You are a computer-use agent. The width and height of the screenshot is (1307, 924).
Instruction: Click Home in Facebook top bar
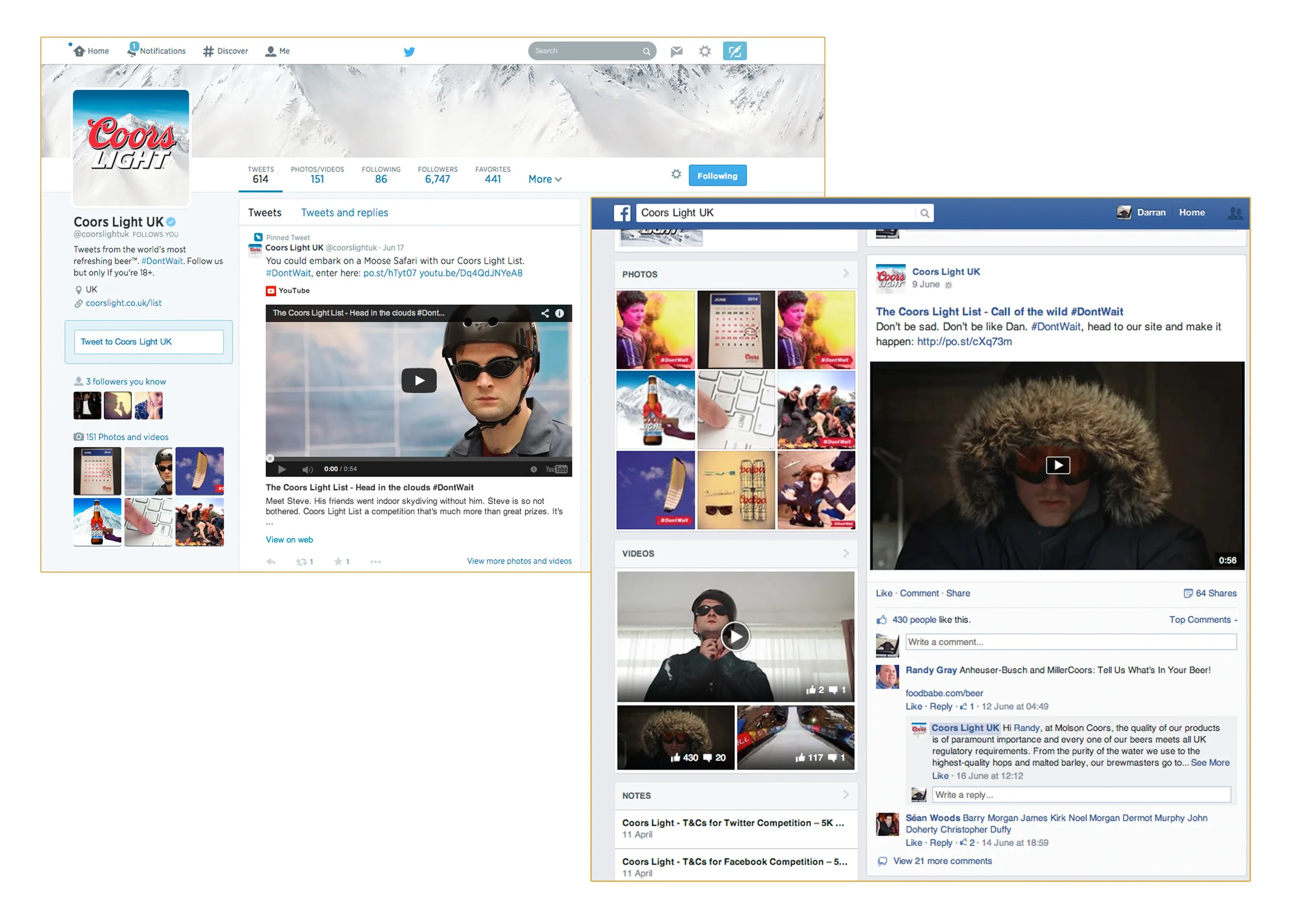1191,213
